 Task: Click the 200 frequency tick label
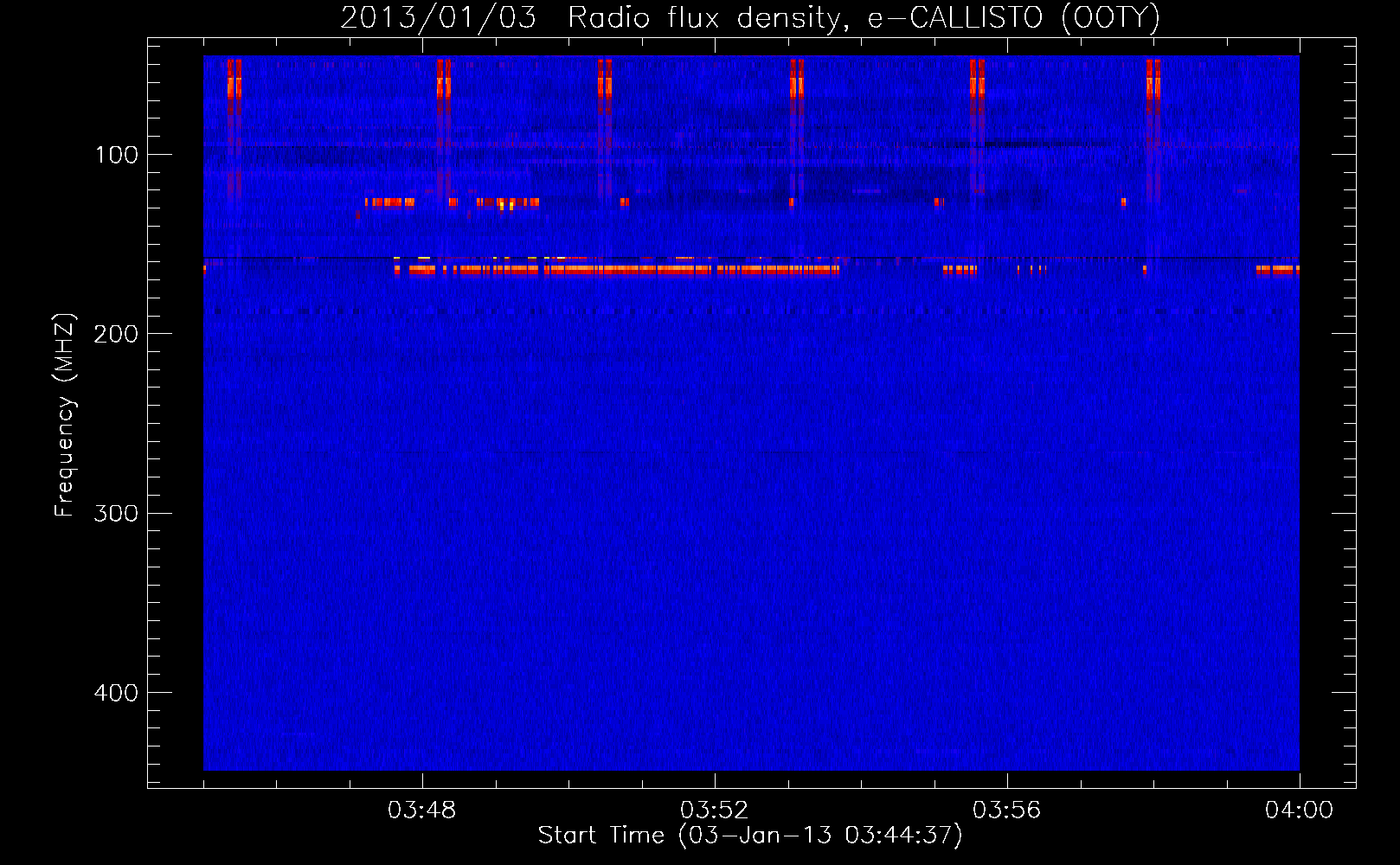[116, 334]
